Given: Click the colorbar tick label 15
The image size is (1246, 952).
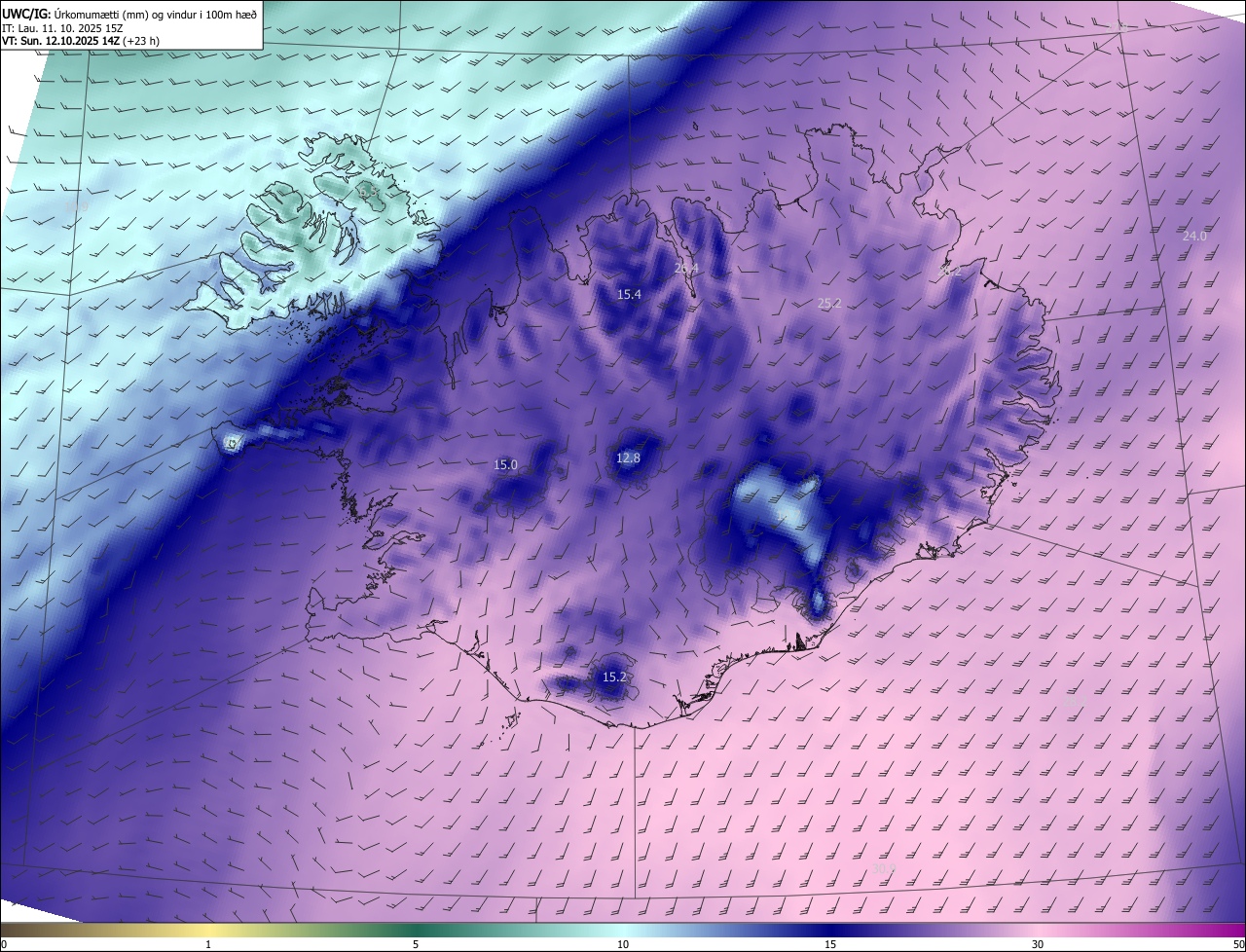Looking at the screenshot, I should (x=830, y=944).
